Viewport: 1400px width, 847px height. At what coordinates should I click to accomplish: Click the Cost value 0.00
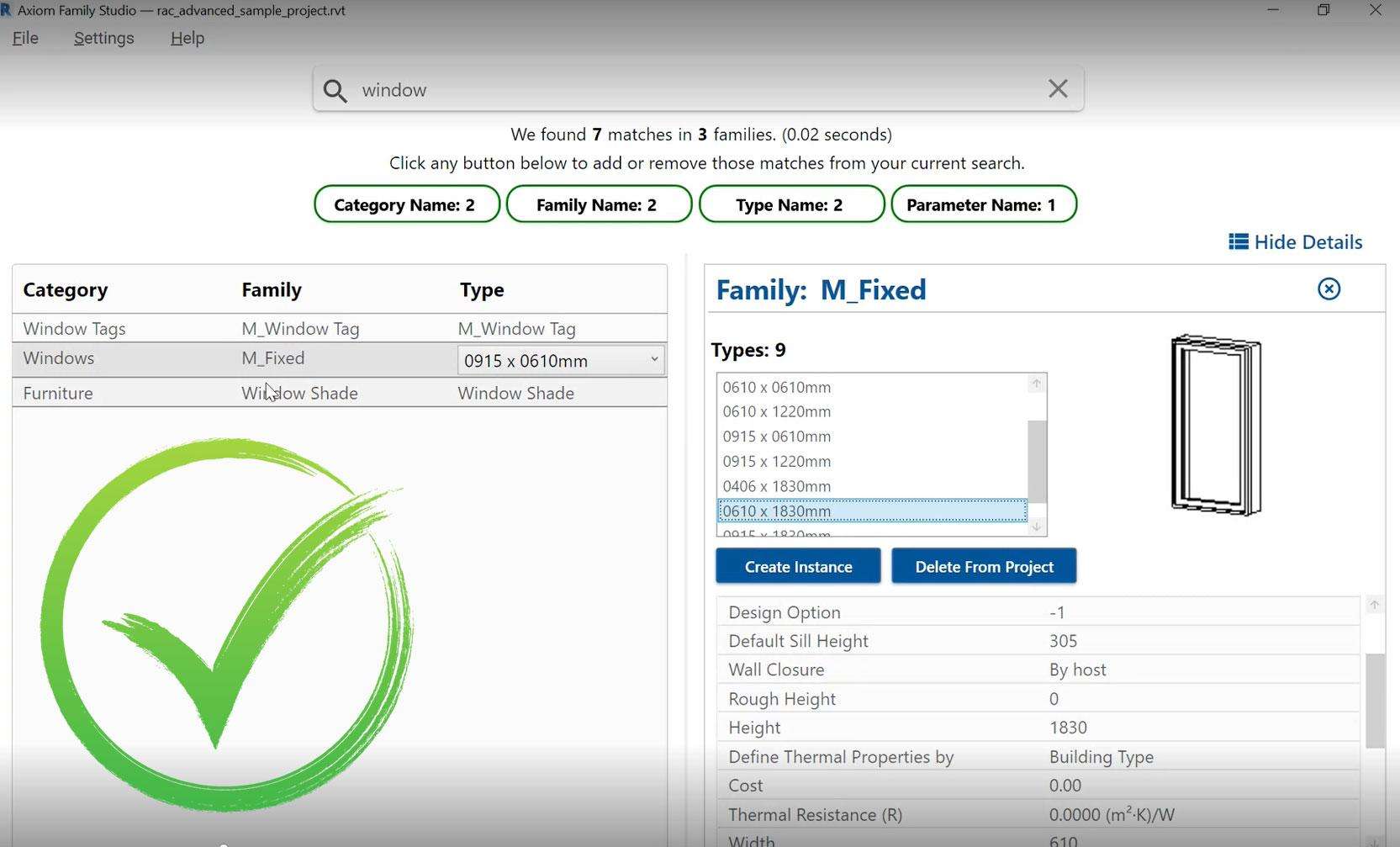(x=1065, y=786)
